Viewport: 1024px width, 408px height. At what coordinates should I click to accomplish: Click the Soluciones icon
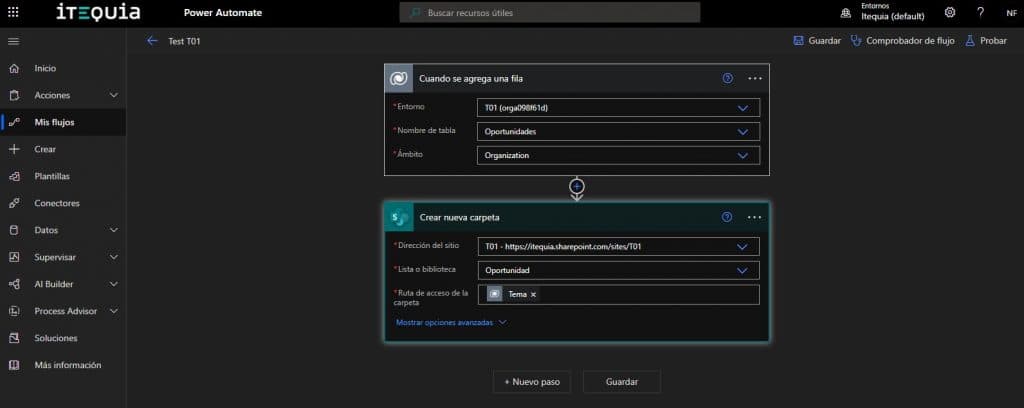click(x=14, y=338)
